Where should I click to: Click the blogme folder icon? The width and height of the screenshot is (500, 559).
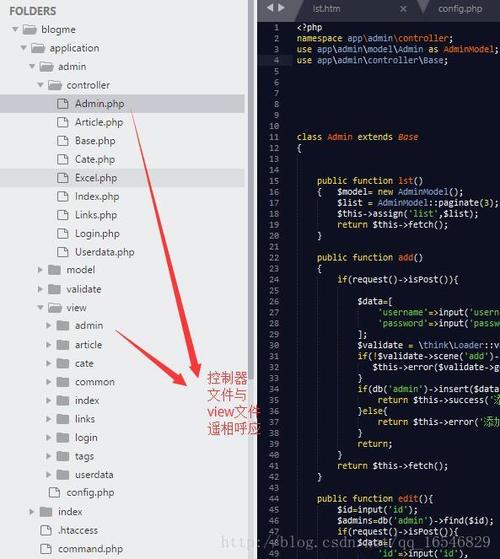(x=30, y=29)
